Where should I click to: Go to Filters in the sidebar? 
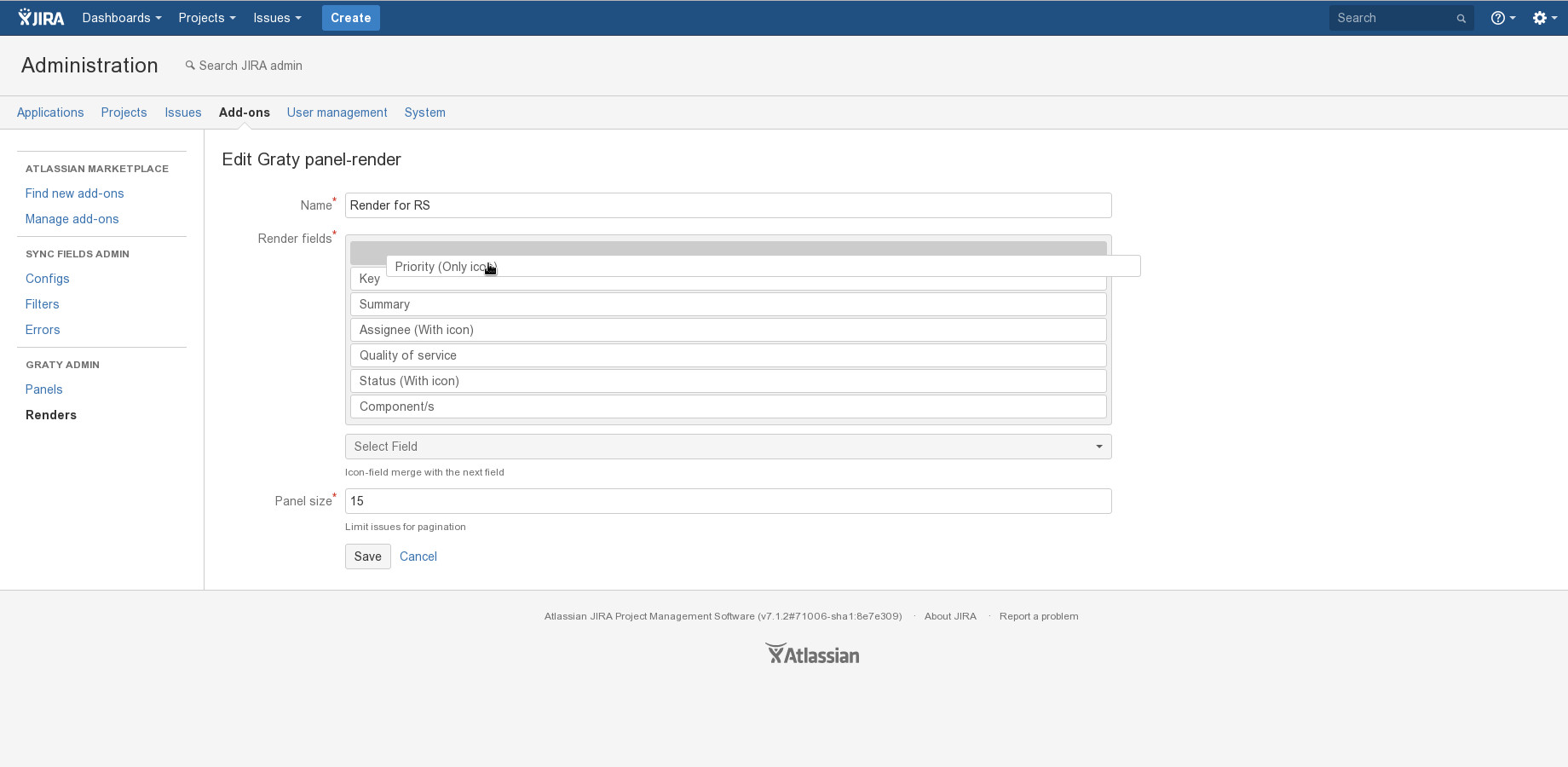click(x=42, y=304)
